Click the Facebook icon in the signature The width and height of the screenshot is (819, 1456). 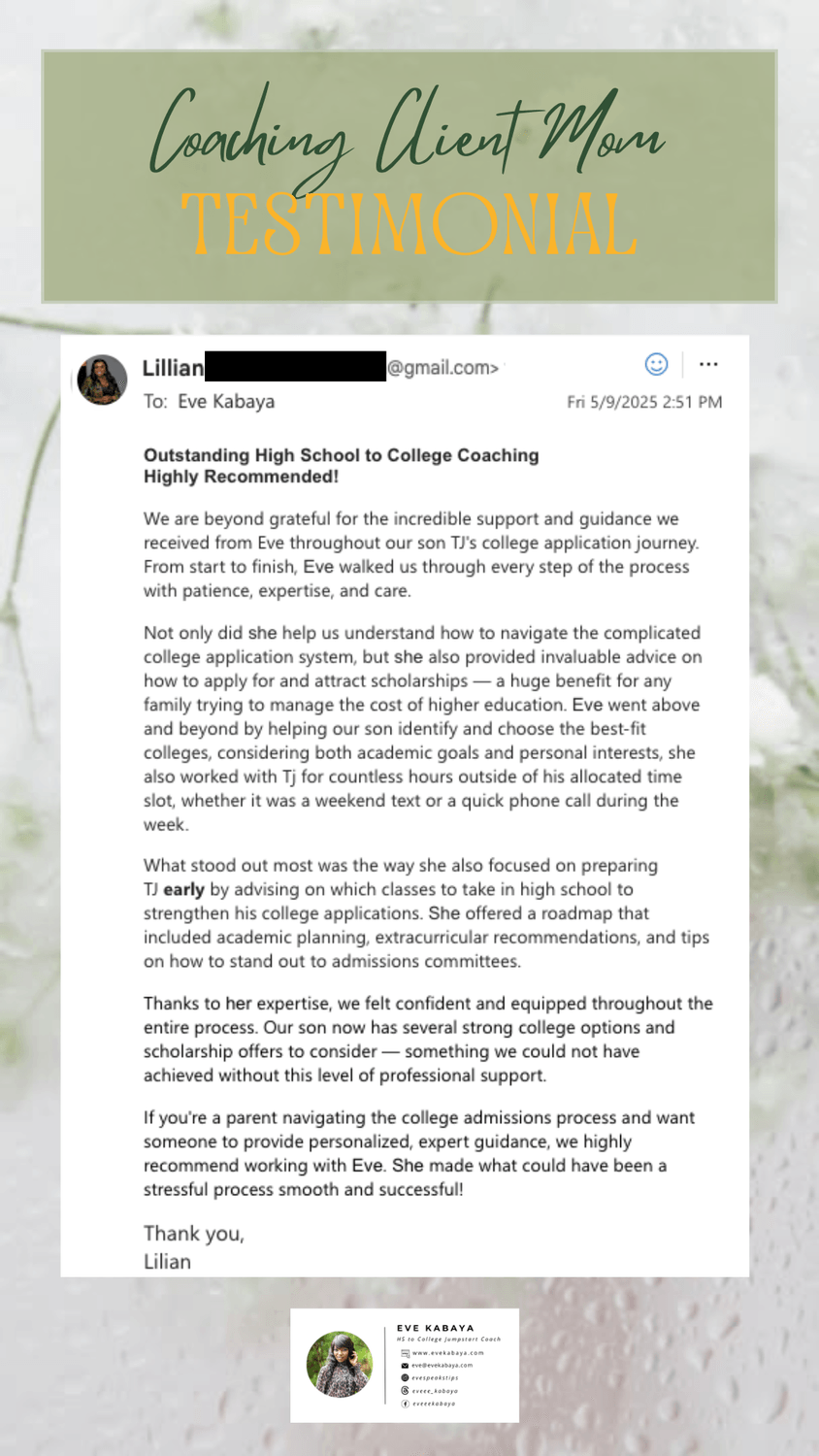coord(405,1404)
